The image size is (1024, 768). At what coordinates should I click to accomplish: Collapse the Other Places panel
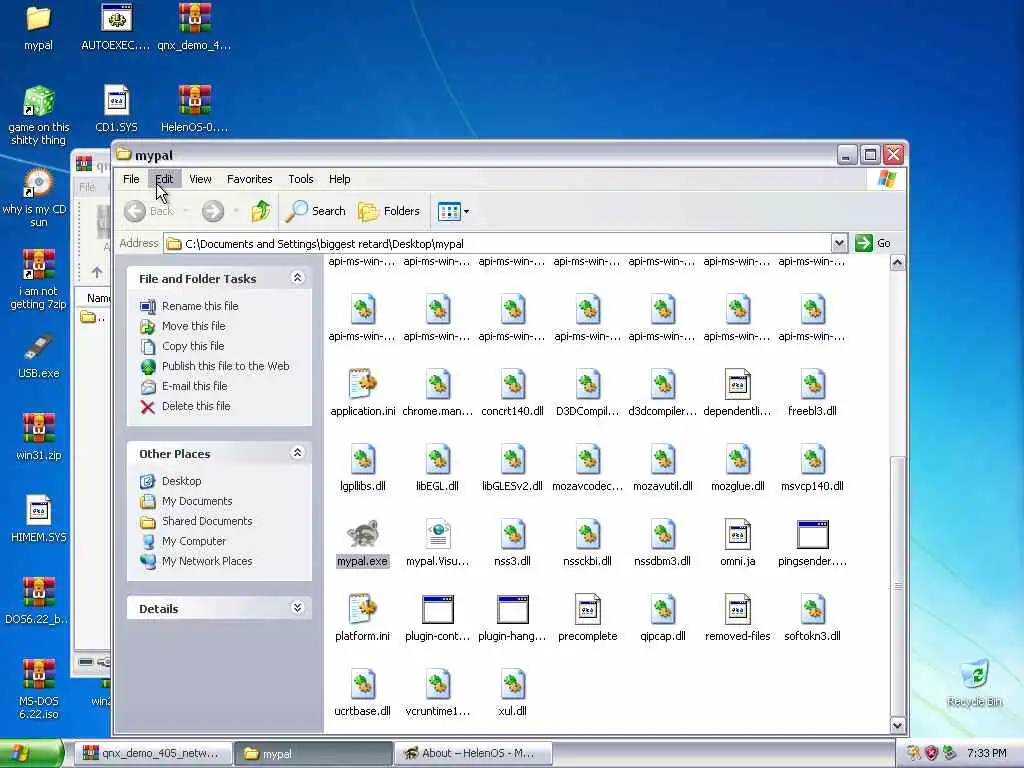pos(297,453)
